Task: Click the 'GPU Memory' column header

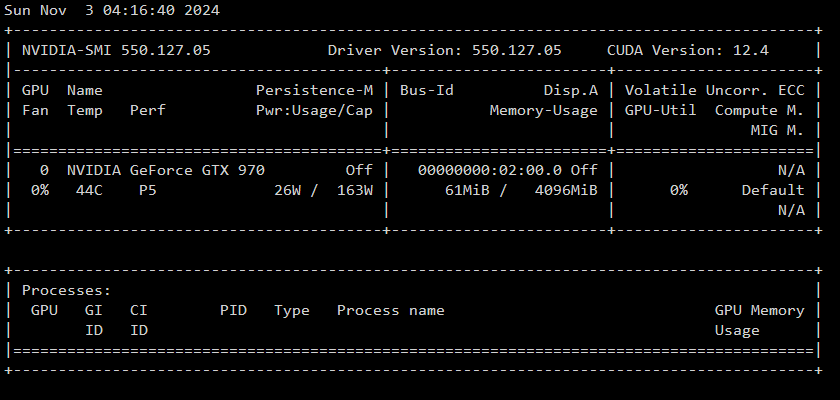Action: click(x=760, y=311)
